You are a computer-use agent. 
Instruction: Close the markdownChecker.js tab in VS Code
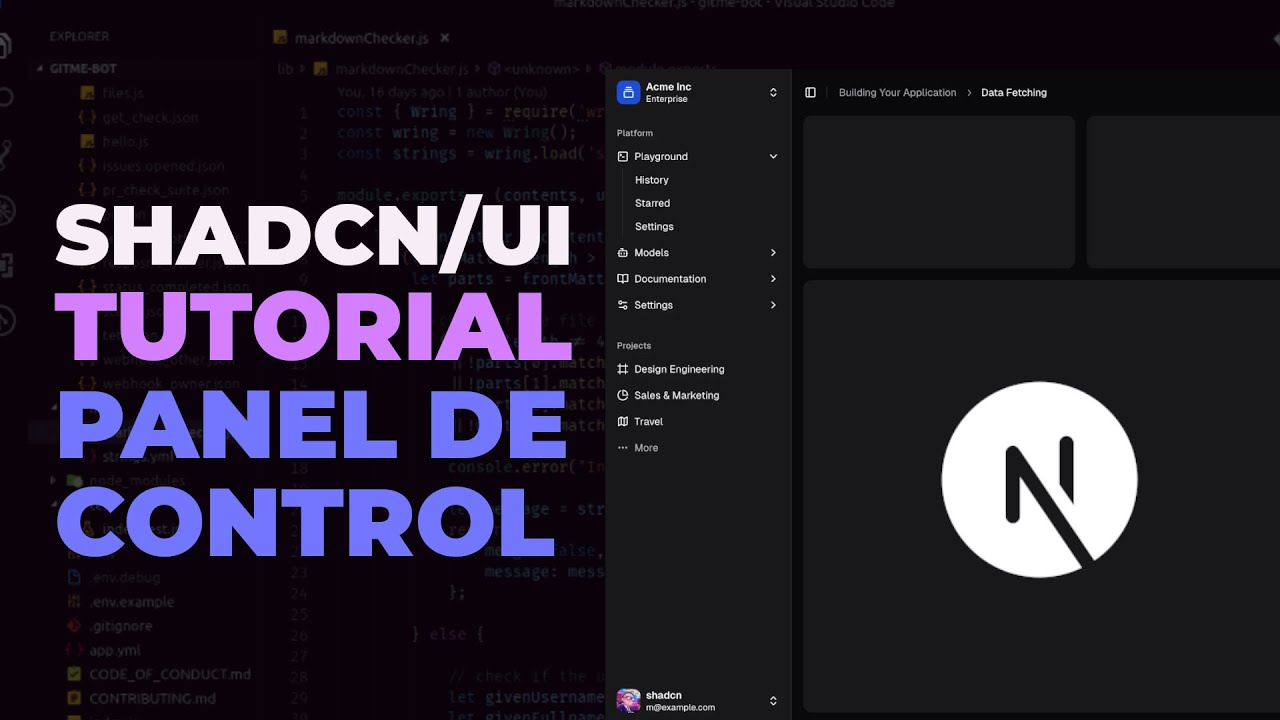tap(445, 38)
